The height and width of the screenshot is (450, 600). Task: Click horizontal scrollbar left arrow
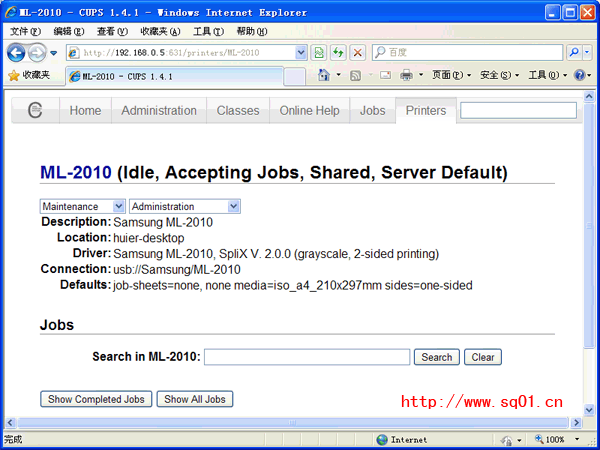click(x=10, y=422)
